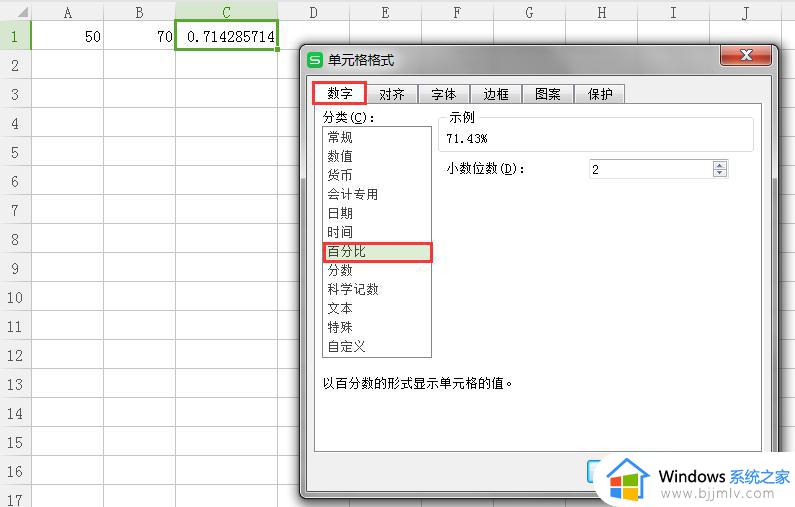
Task: Select cell B1 with value 70
Action: click(x=139, y=35)
